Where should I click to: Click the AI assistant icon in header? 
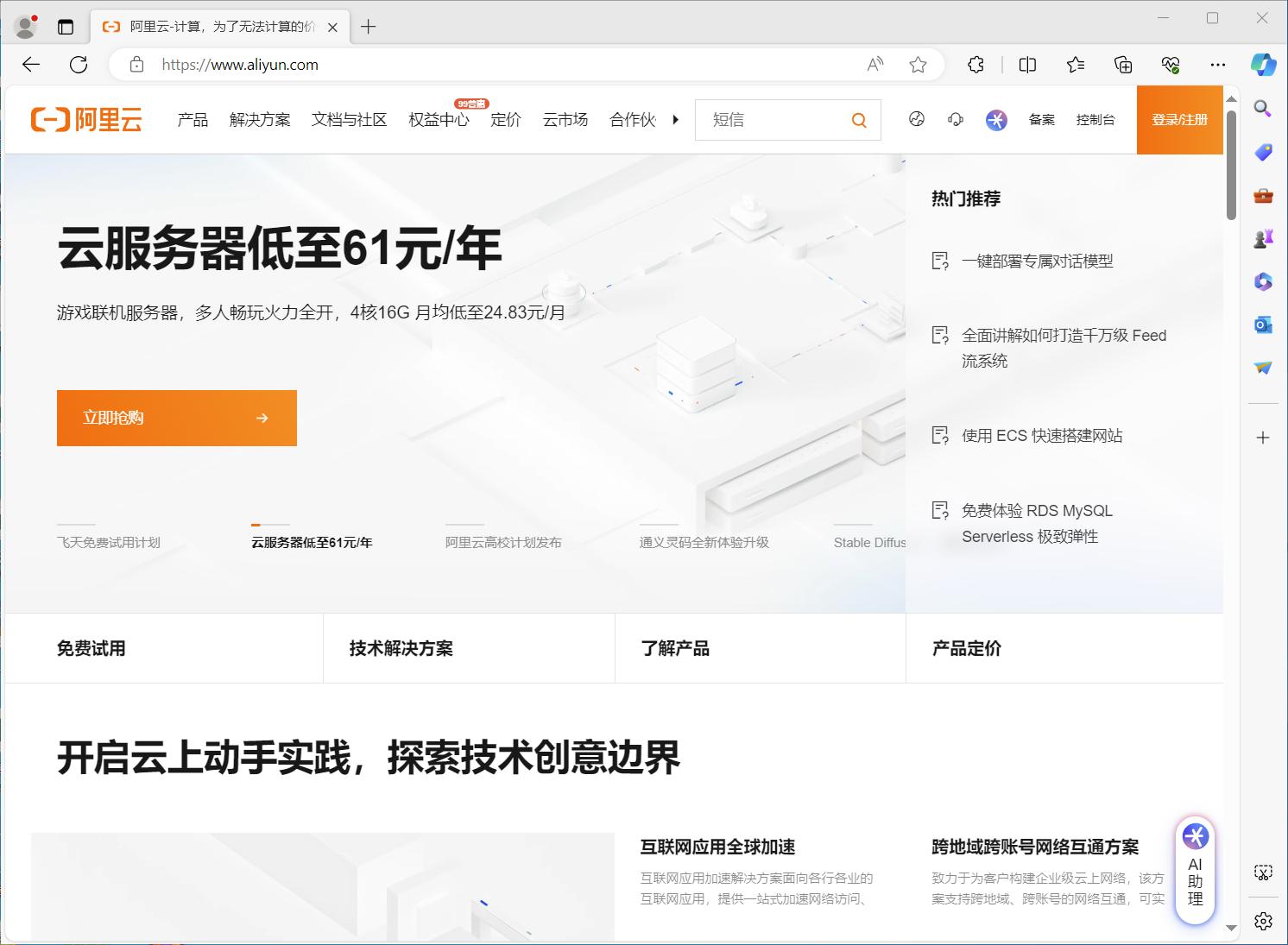[996, 120]
